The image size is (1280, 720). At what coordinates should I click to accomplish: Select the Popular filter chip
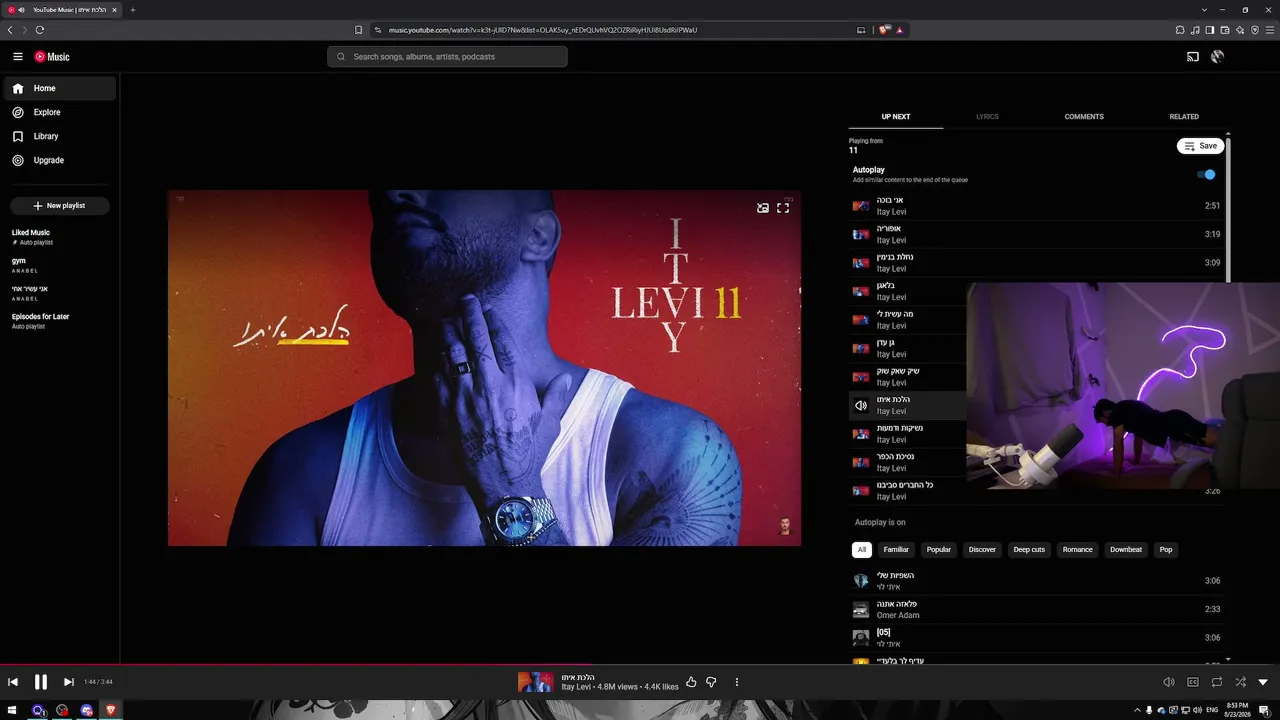click(x=939, y=550)
